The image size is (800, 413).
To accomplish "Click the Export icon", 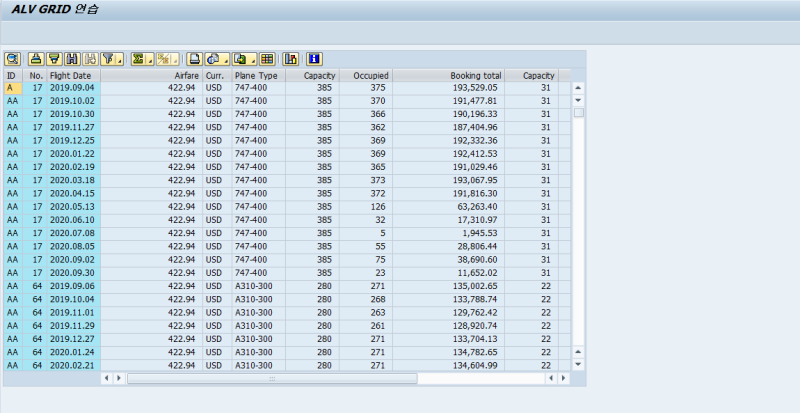I will click(x=240, y=59).
